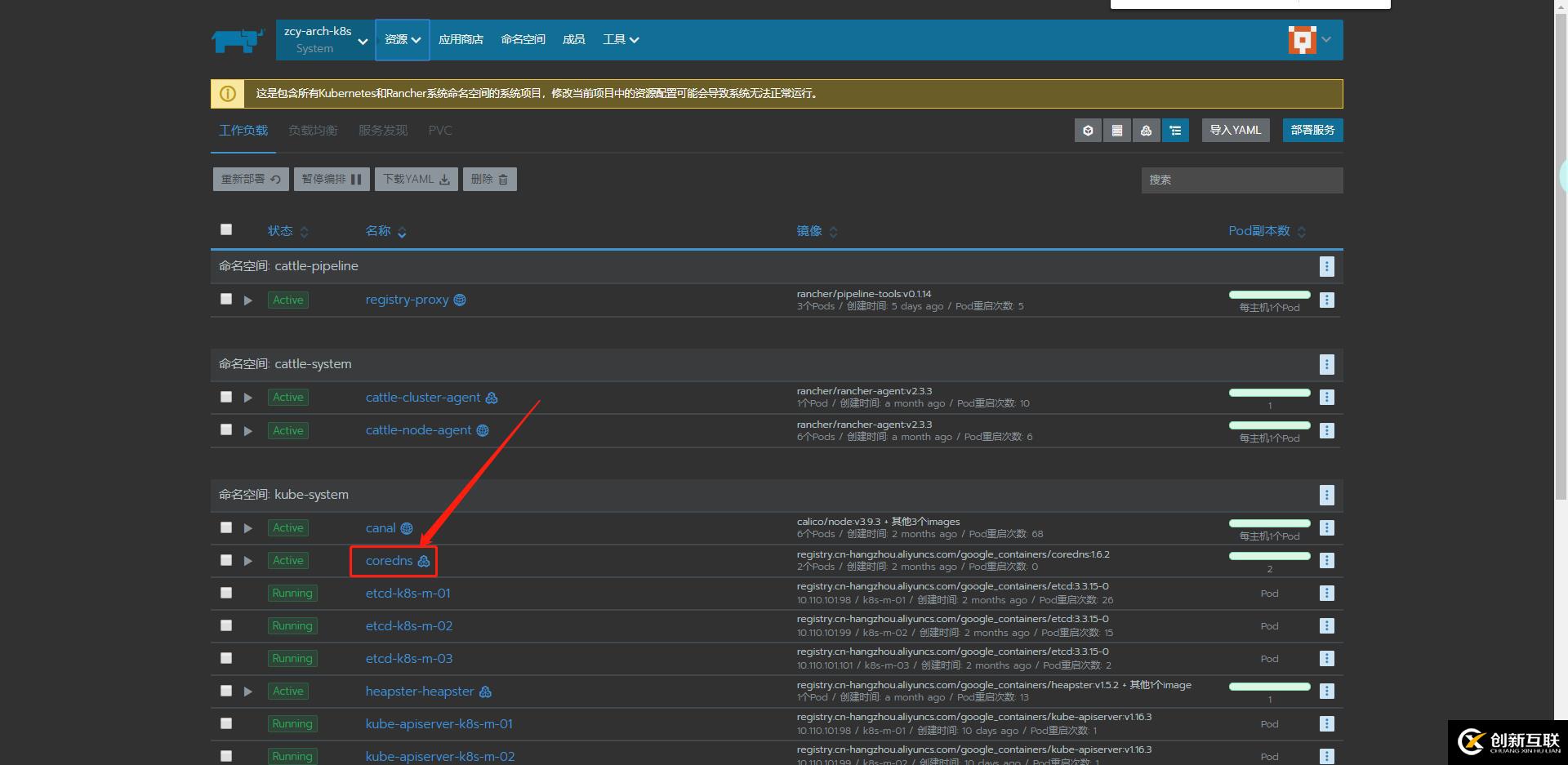Screen dimensions: 1568x765
Task: Check the canal row checkbox
Action: pos(226,527)
